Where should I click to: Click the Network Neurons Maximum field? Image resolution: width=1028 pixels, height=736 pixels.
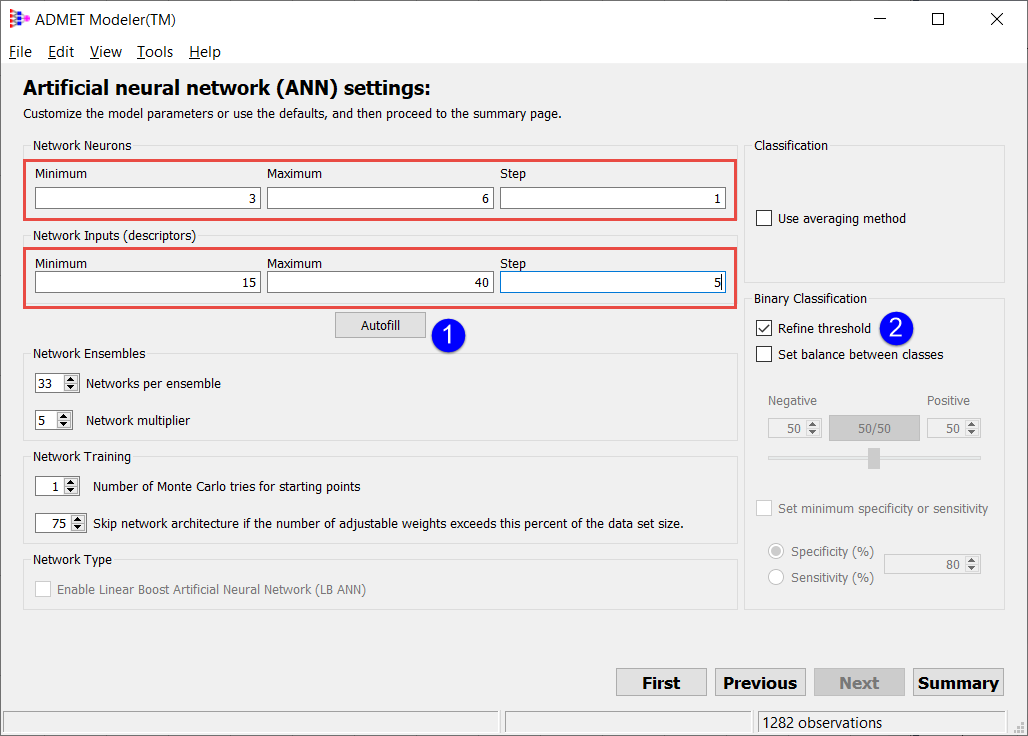pyautogui.click(x=380, y=198)
